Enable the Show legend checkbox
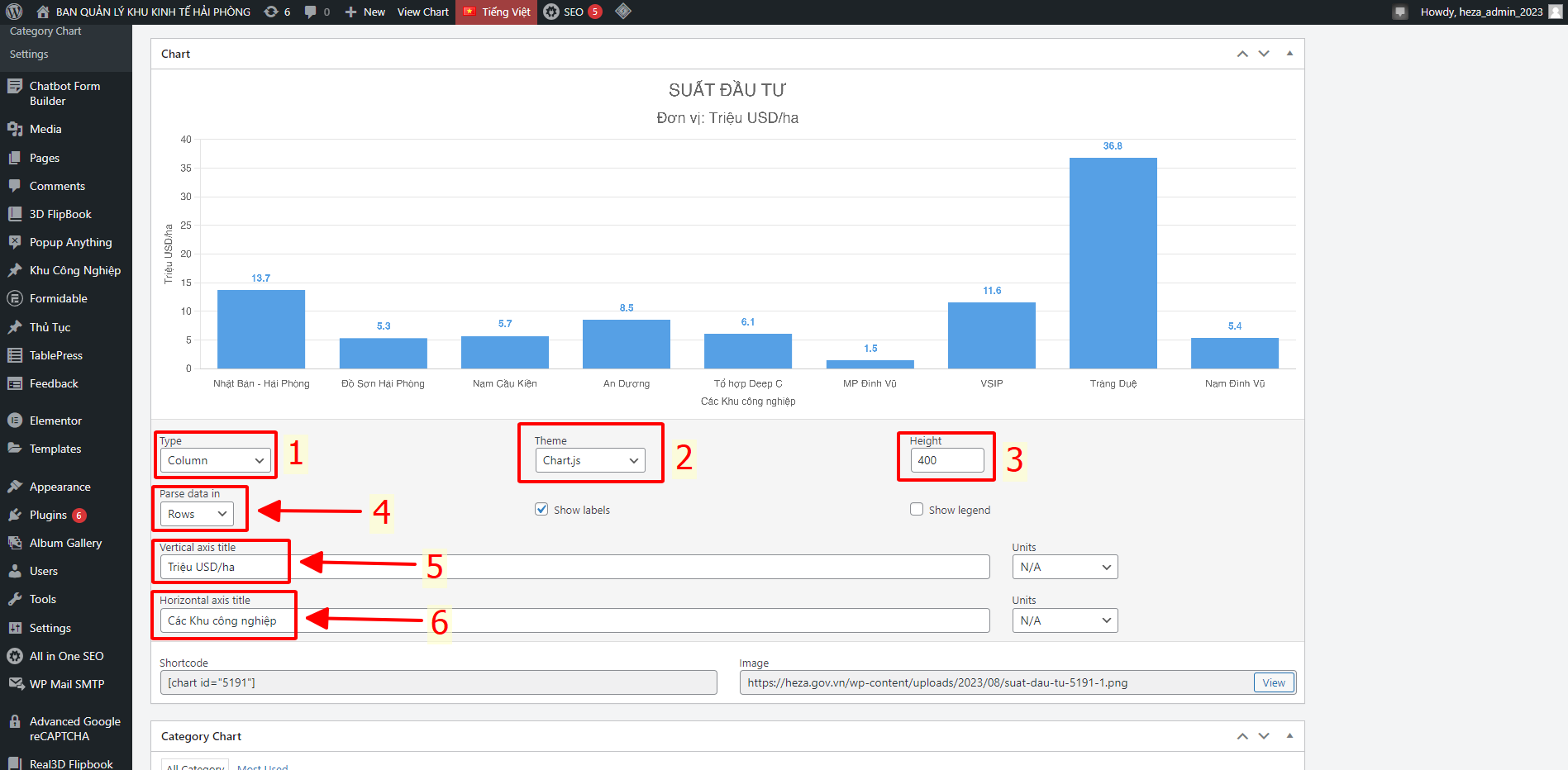The image size is (1568, 770). coord(917,510)
